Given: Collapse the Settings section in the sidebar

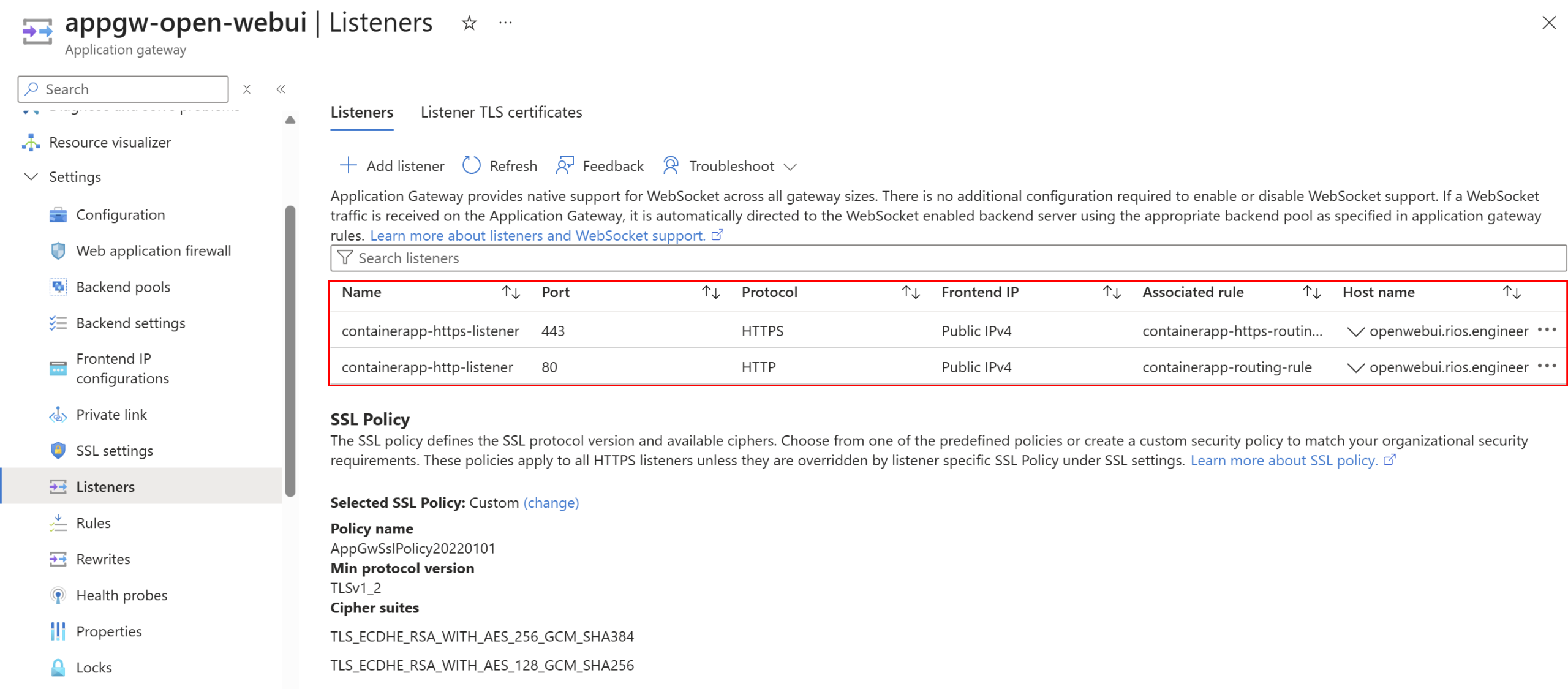Looking at the screenshot, I should point(31,176).
